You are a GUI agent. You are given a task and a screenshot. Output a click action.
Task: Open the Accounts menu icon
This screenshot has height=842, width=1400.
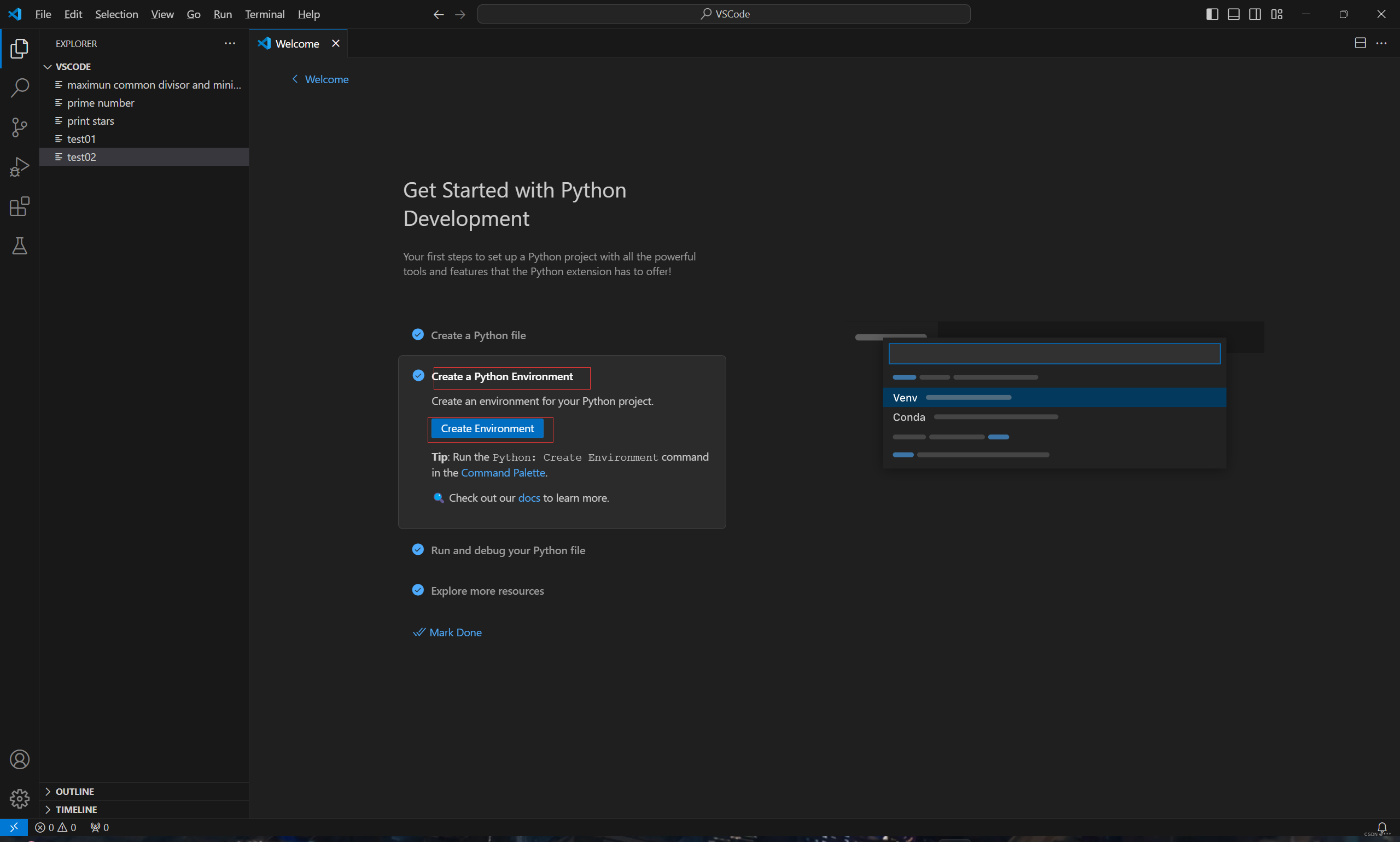coord(19,759)
